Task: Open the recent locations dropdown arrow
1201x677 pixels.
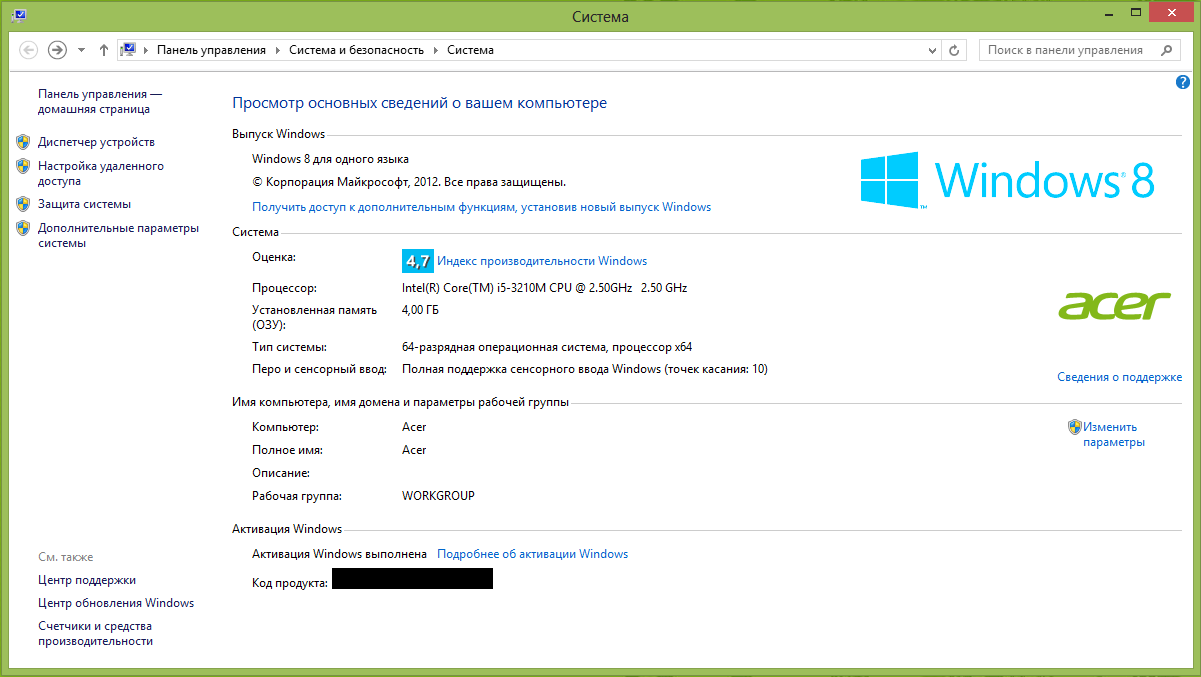Action: point(81,50)
